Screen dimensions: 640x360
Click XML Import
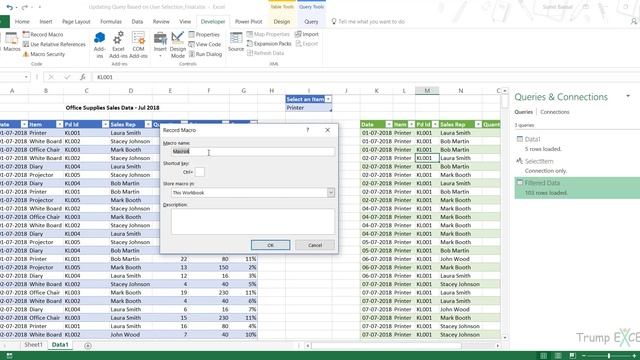click(x=307, y=34)
